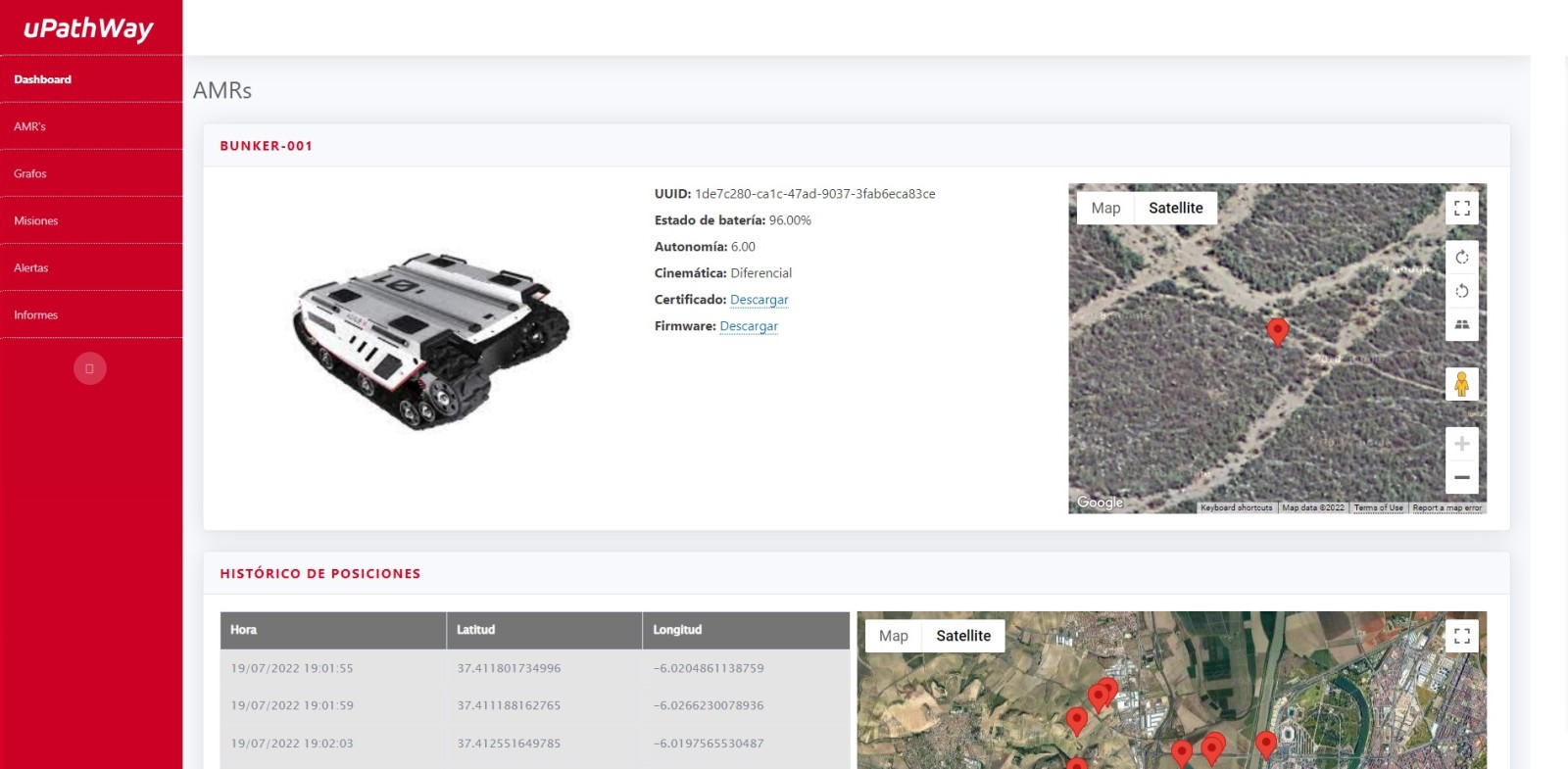Collapse the sidebar with round toggle button
Image resolution: width=1568 pixels, height=769 pixels.
(x=90, y=368)
